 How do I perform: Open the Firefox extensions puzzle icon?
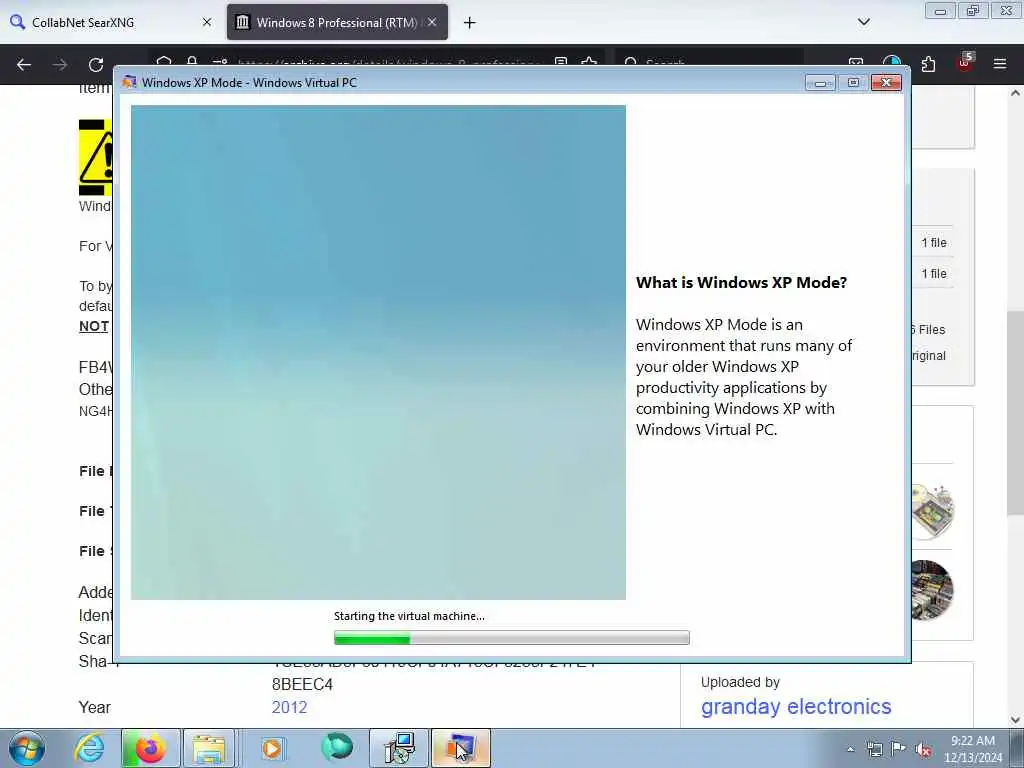[x=928, y=64]
